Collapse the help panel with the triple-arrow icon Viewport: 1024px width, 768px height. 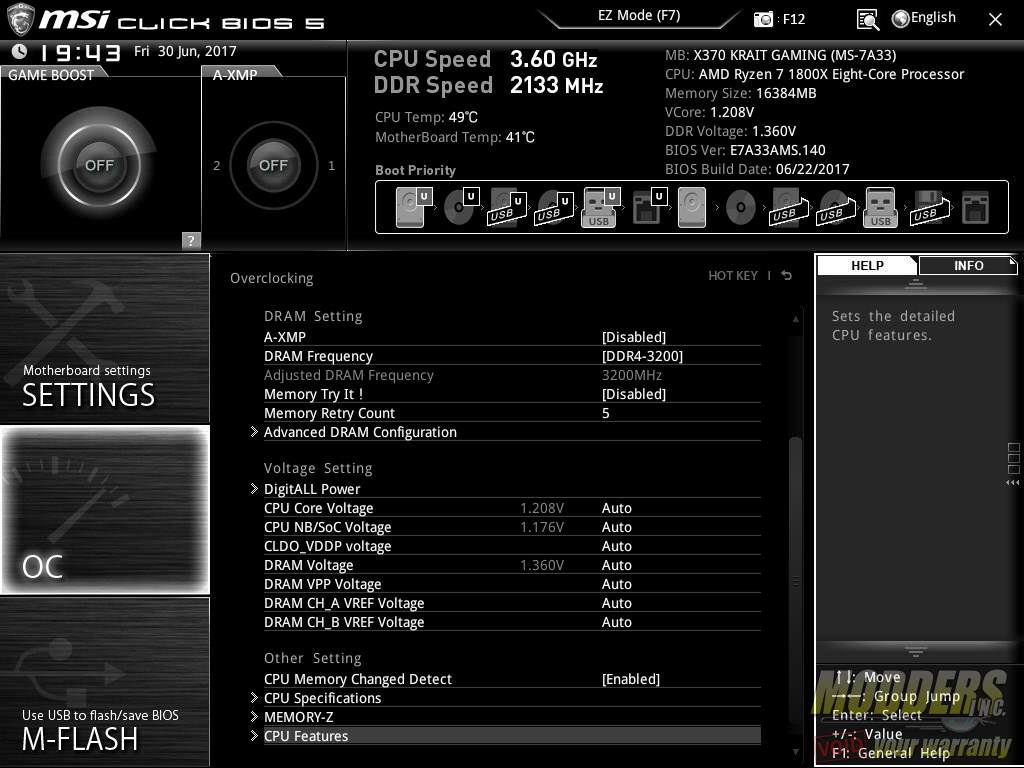1012,483
